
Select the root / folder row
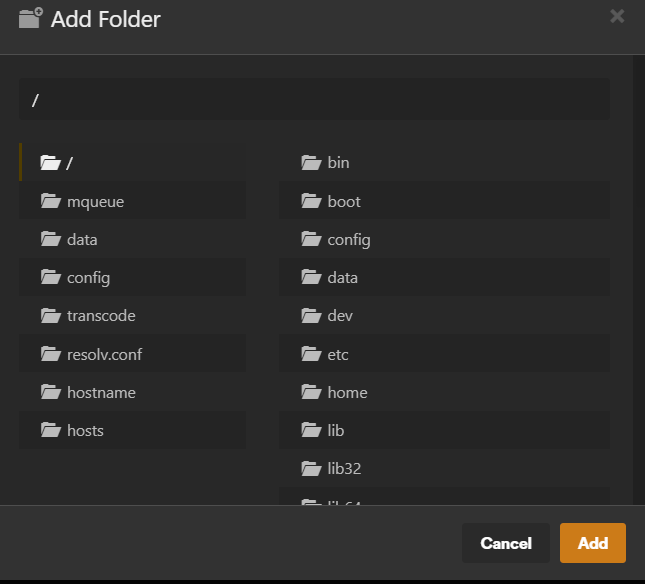pyautogui.click(x=132, y=162)
